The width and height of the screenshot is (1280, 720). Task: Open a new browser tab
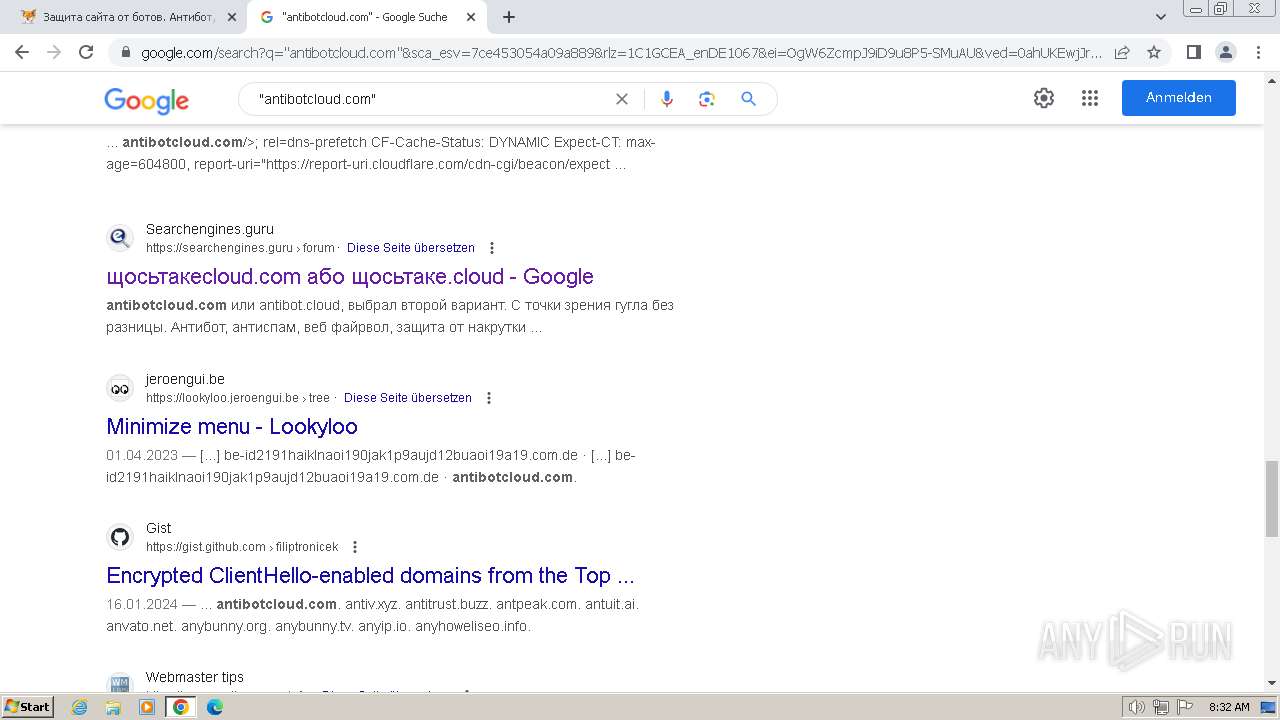point(509,17)
